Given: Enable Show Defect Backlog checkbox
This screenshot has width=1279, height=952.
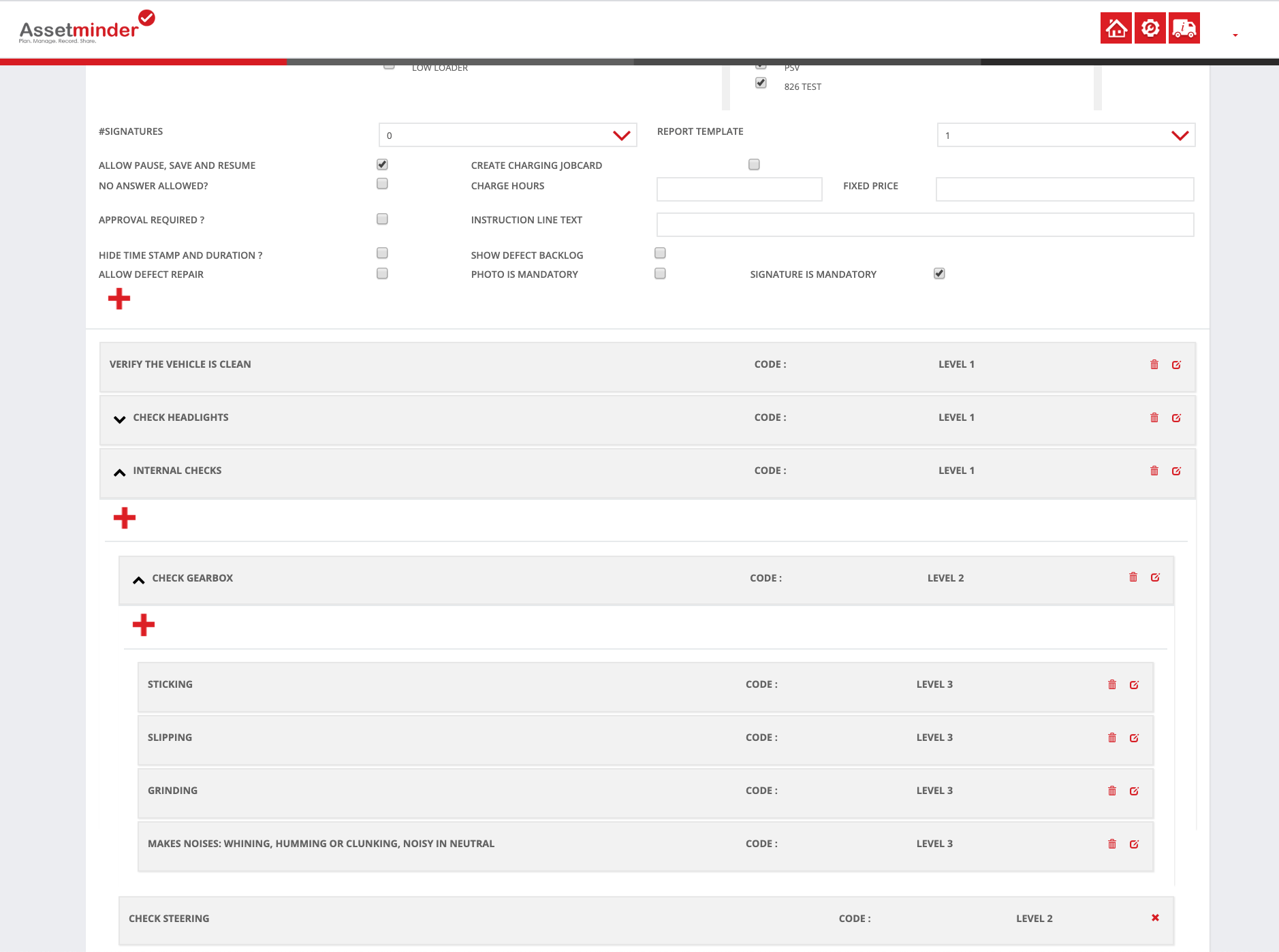Looking at the screenshot, I should pyautogui.click(x=660, y=253).
